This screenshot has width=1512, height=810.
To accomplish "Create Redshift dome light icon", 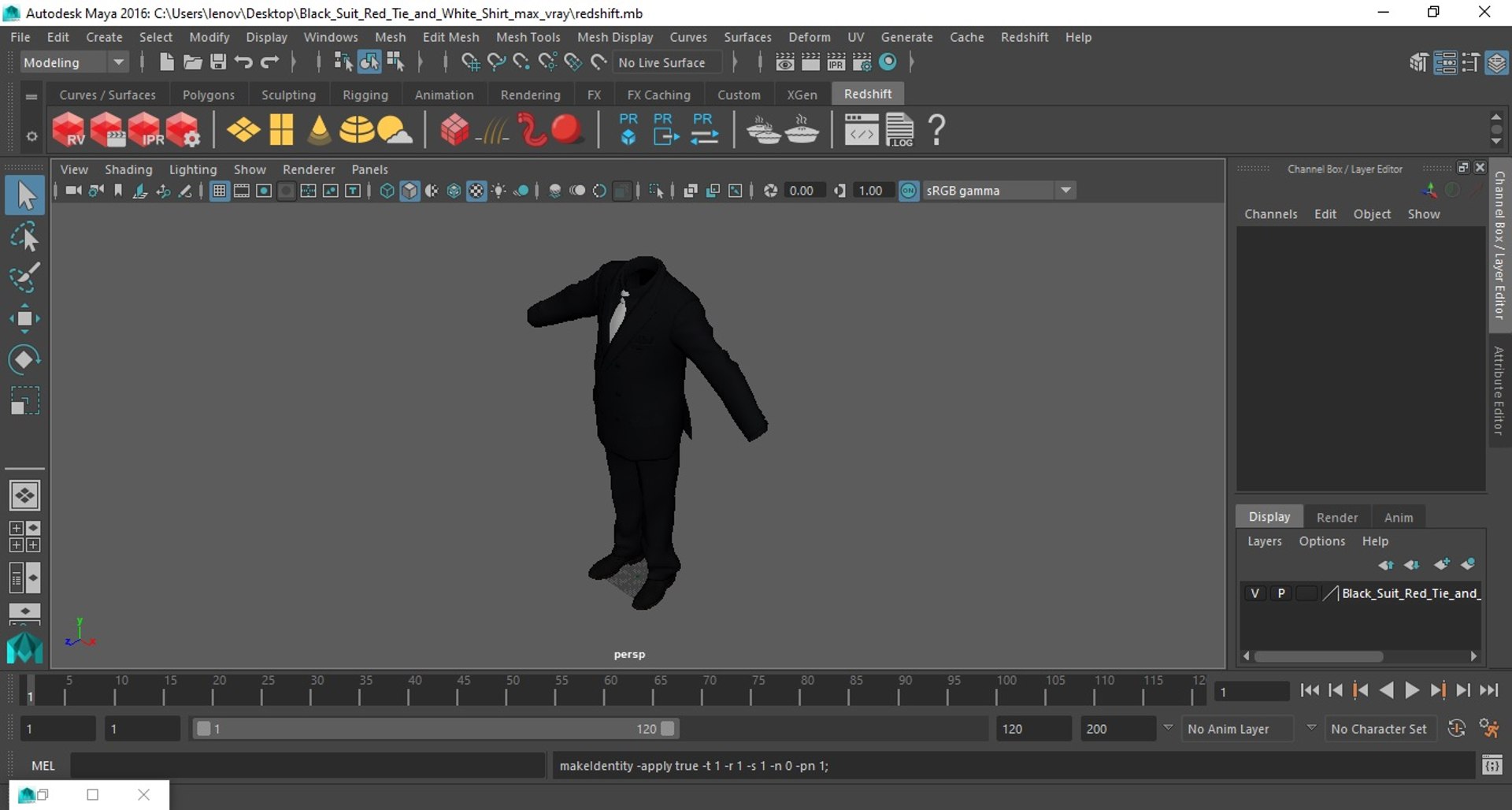I will click(357, 130).
